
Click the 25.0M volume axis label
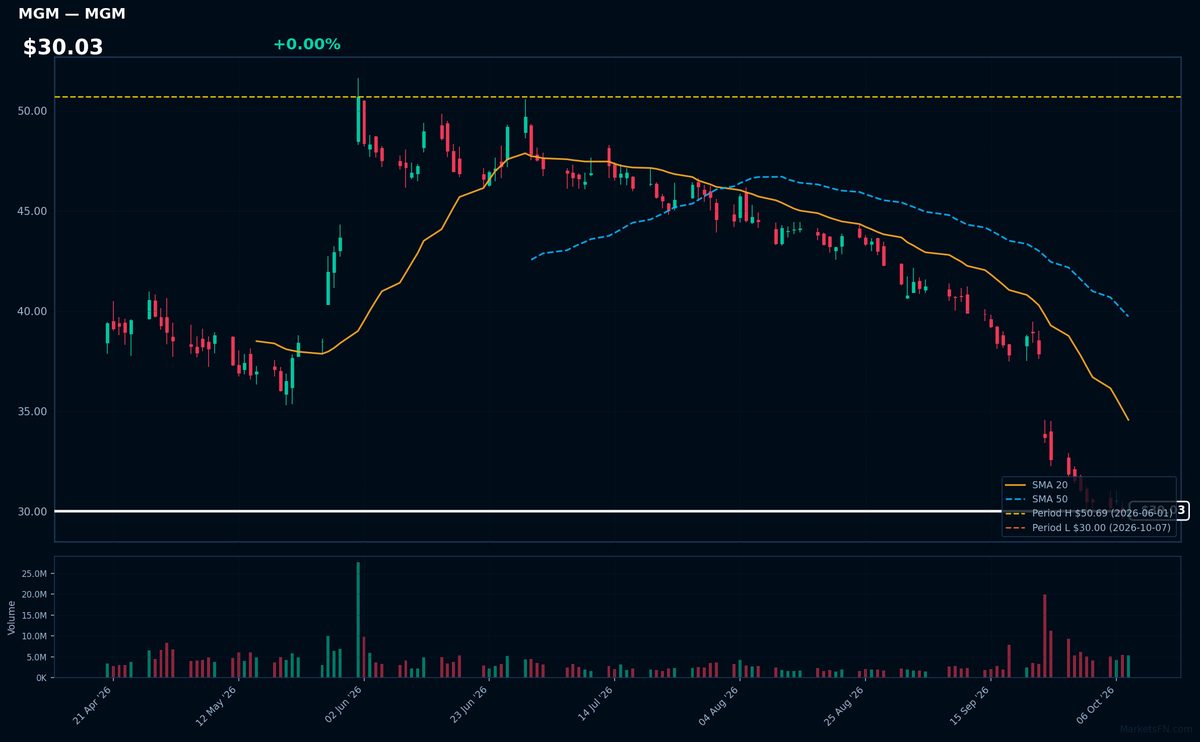click(x=35, y=574)
